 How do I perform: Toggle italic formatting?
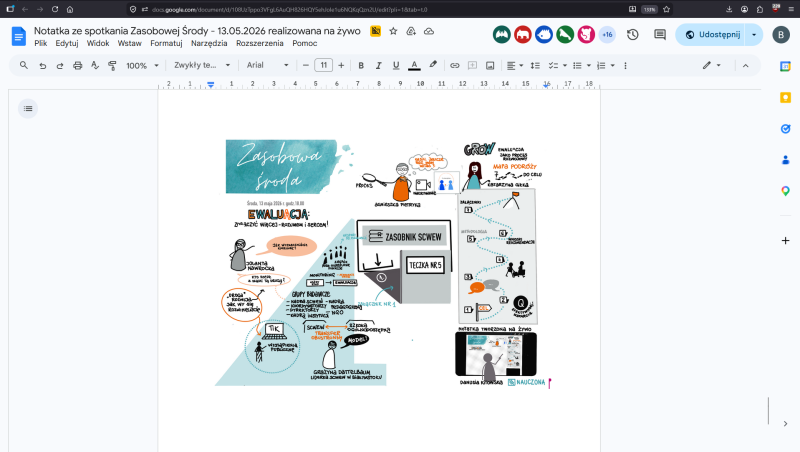378,65
